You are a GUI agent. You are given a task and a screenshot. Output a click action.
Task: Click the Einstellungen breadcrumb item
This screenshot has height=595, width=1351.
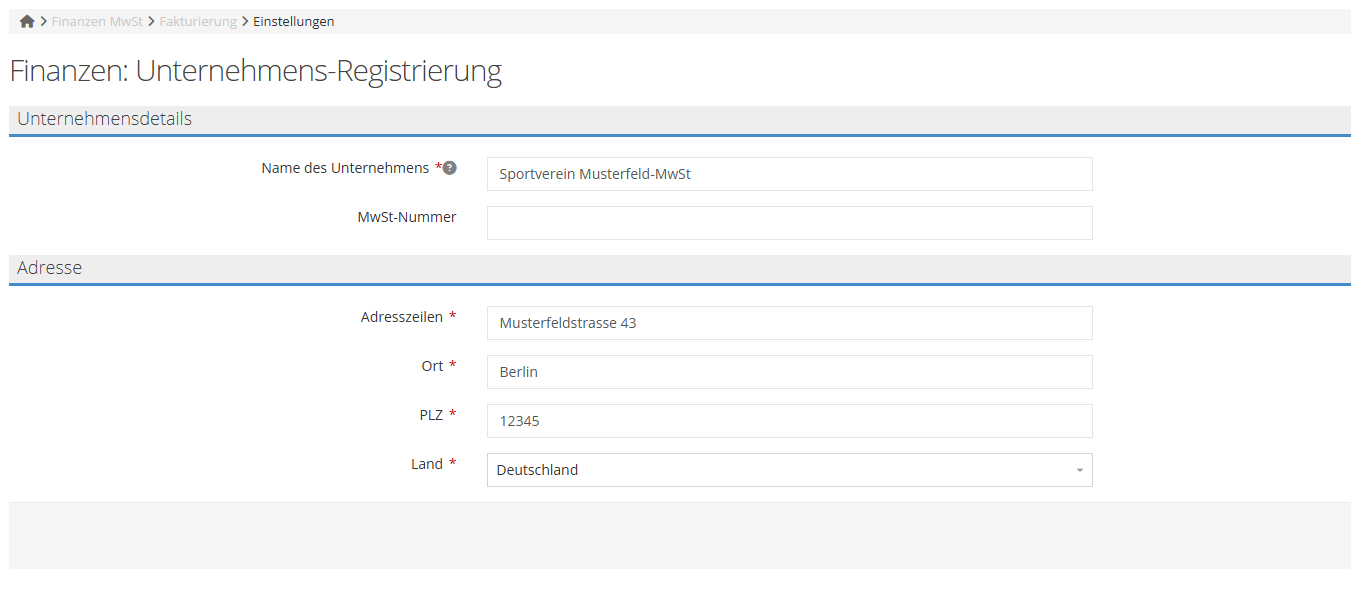point(293,21)
